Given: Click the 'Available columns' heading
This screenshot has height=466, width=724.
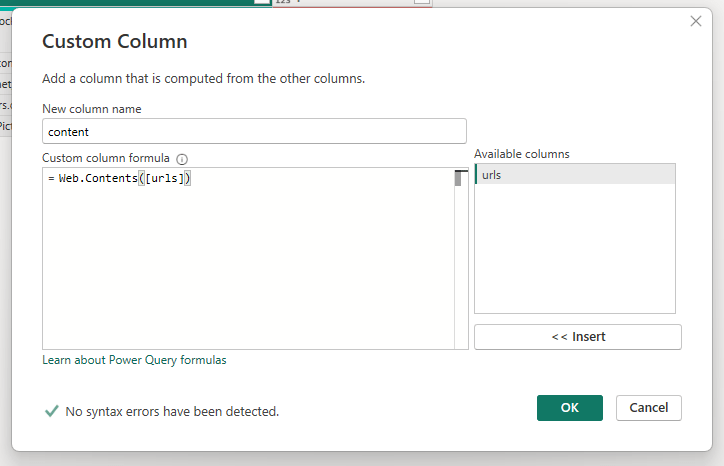Looking at the screenshot, I should point(521,154).
